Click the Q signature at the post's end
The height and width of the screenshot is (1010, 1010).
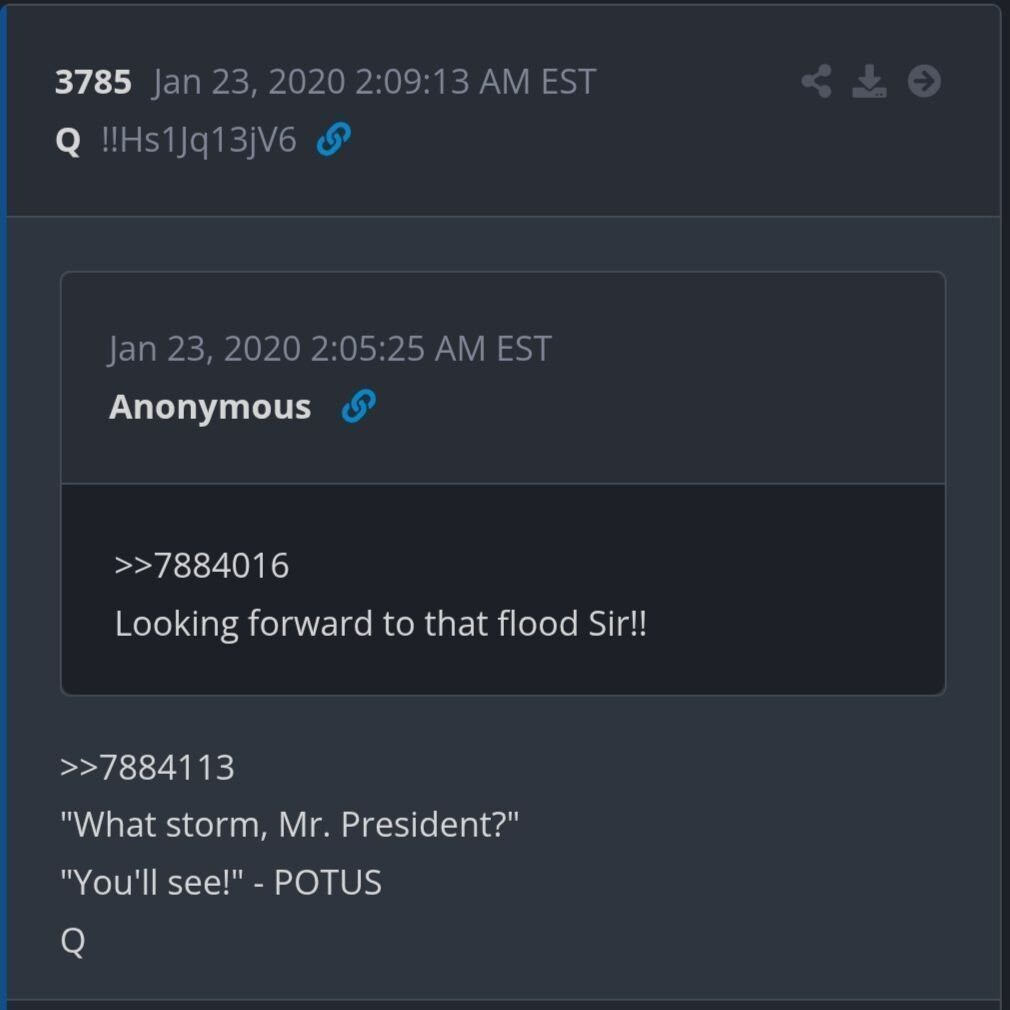point(73,941)
